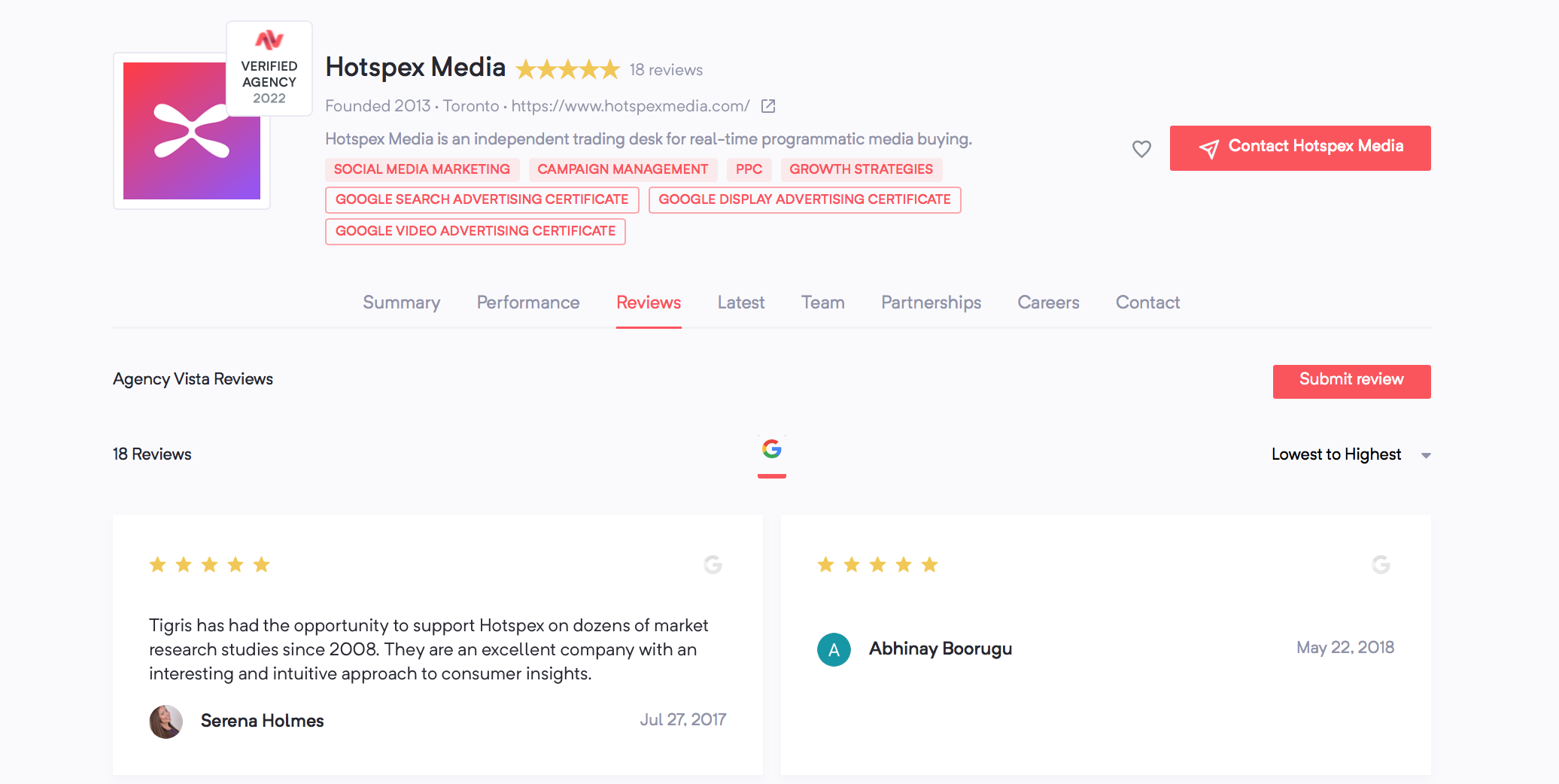Image resolution: width=1559 pixels, height=784 pixels.
Task: Open the Performance tab
Action: click(527, 302)
